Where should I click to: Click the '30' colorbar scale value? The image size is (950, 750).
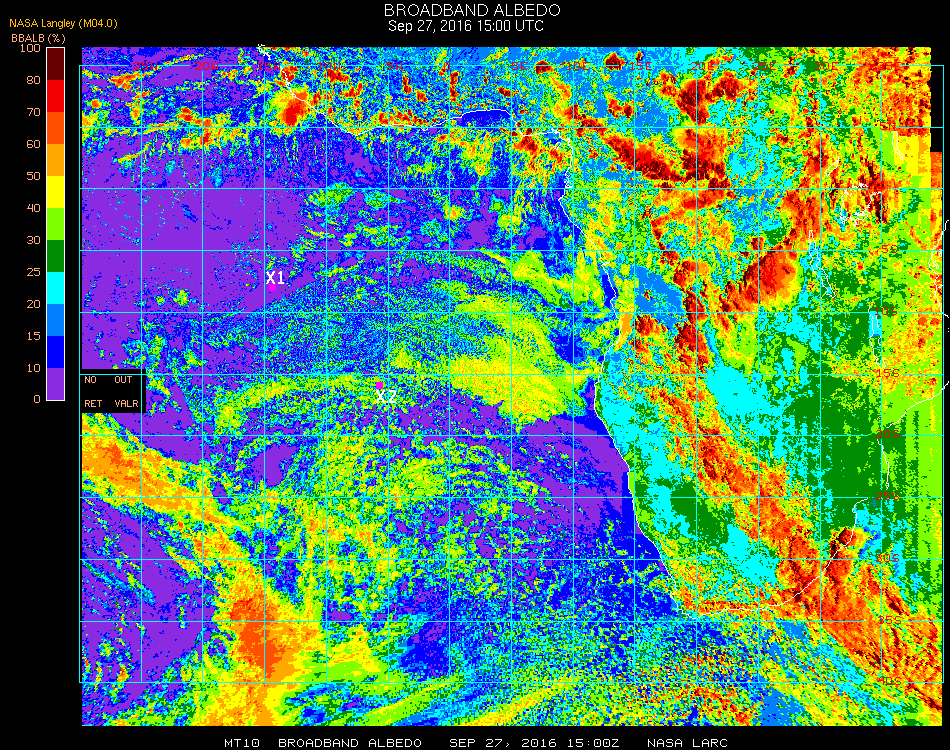[33, 241]
